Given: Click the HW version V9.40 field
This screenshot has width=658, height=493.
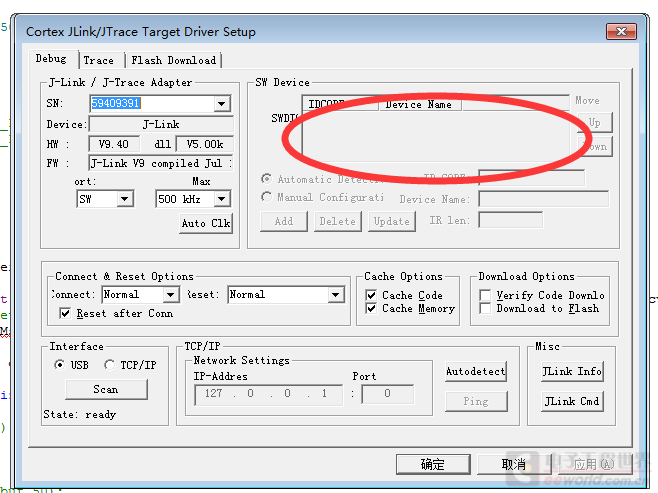Looking at the screenshot, I should [114, 144].
